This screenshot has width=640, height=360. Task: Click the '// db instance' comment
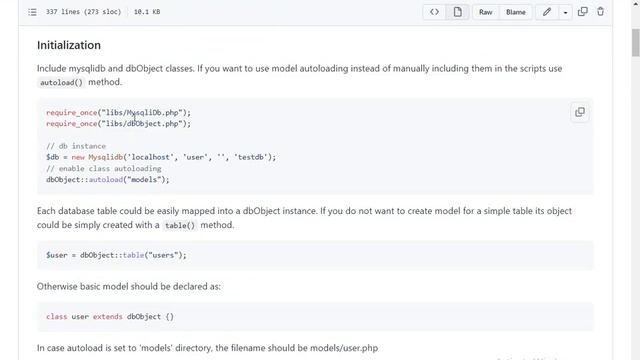pos(76,146)
